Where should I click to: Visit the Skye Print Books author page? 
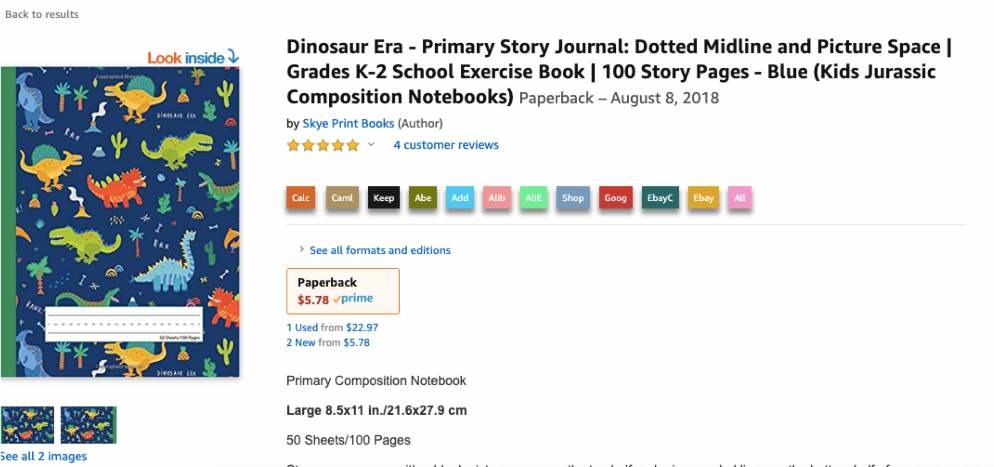click(348, 124)
